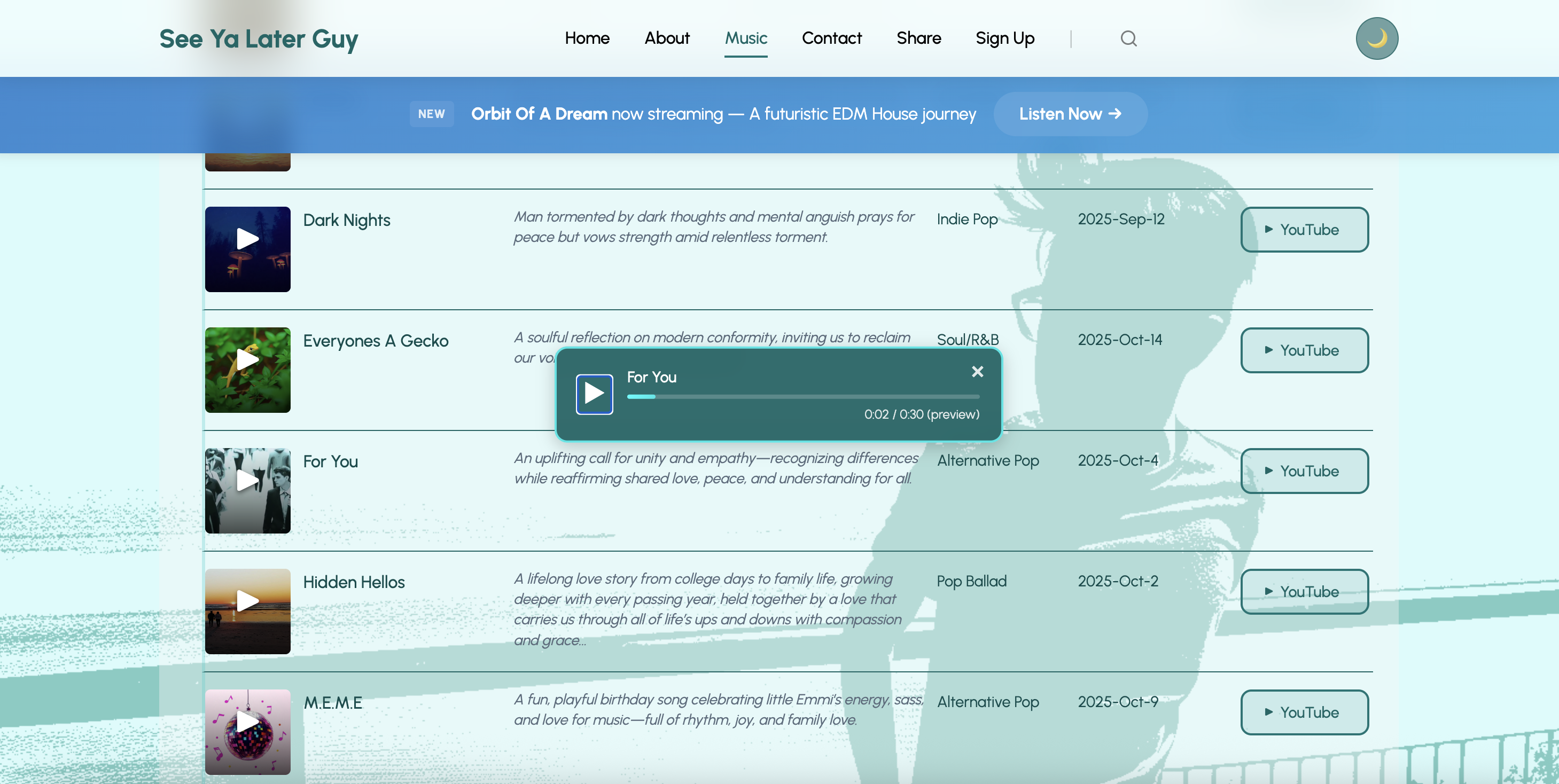The height and width of the screenshot is (784, 1559).
Task: Close the For You preview player
Action: [x=977, y=371]
